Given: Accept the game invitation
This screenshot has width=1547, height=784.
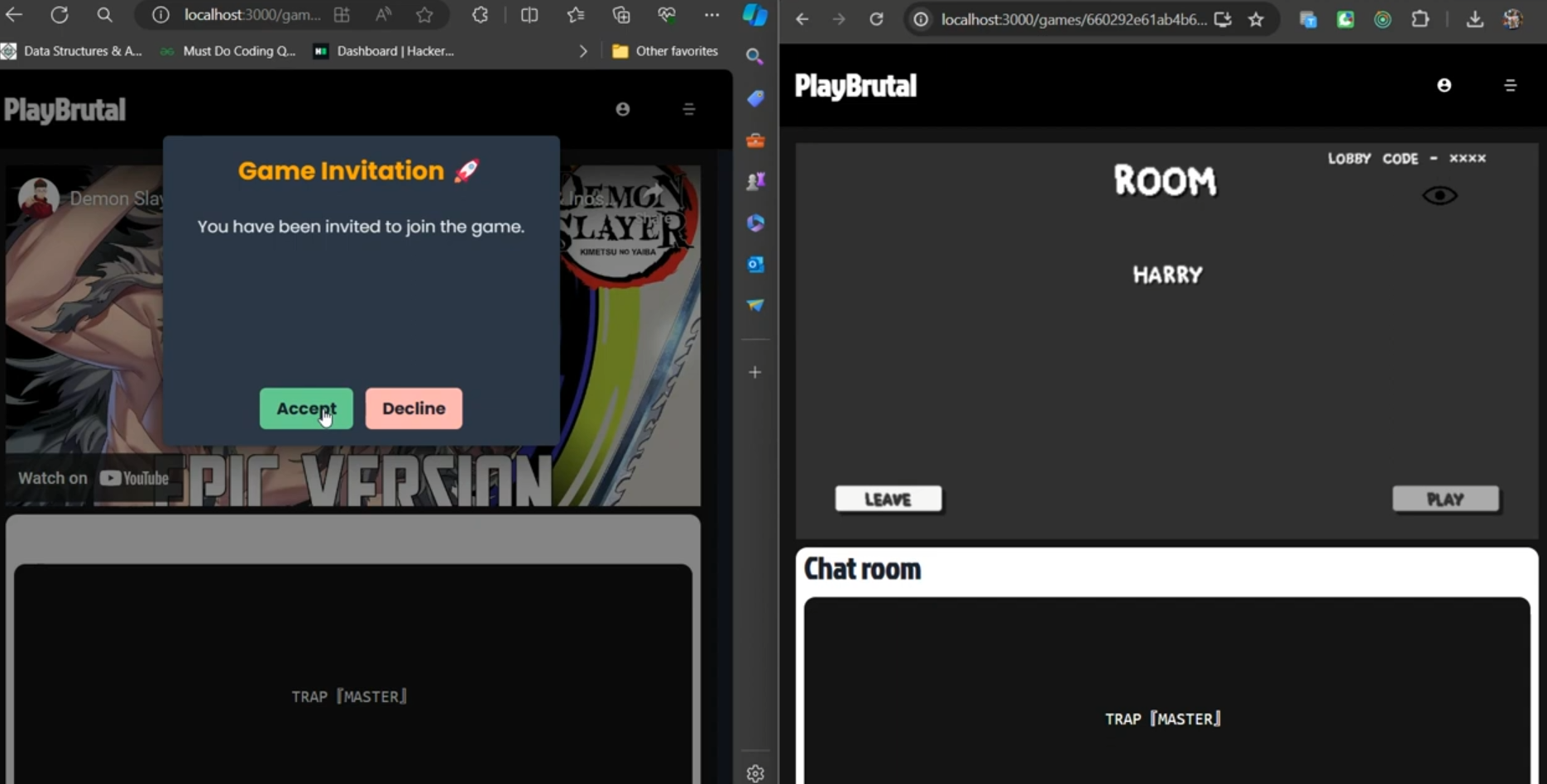Looking at the screenshot, I should tap(306, 409).
